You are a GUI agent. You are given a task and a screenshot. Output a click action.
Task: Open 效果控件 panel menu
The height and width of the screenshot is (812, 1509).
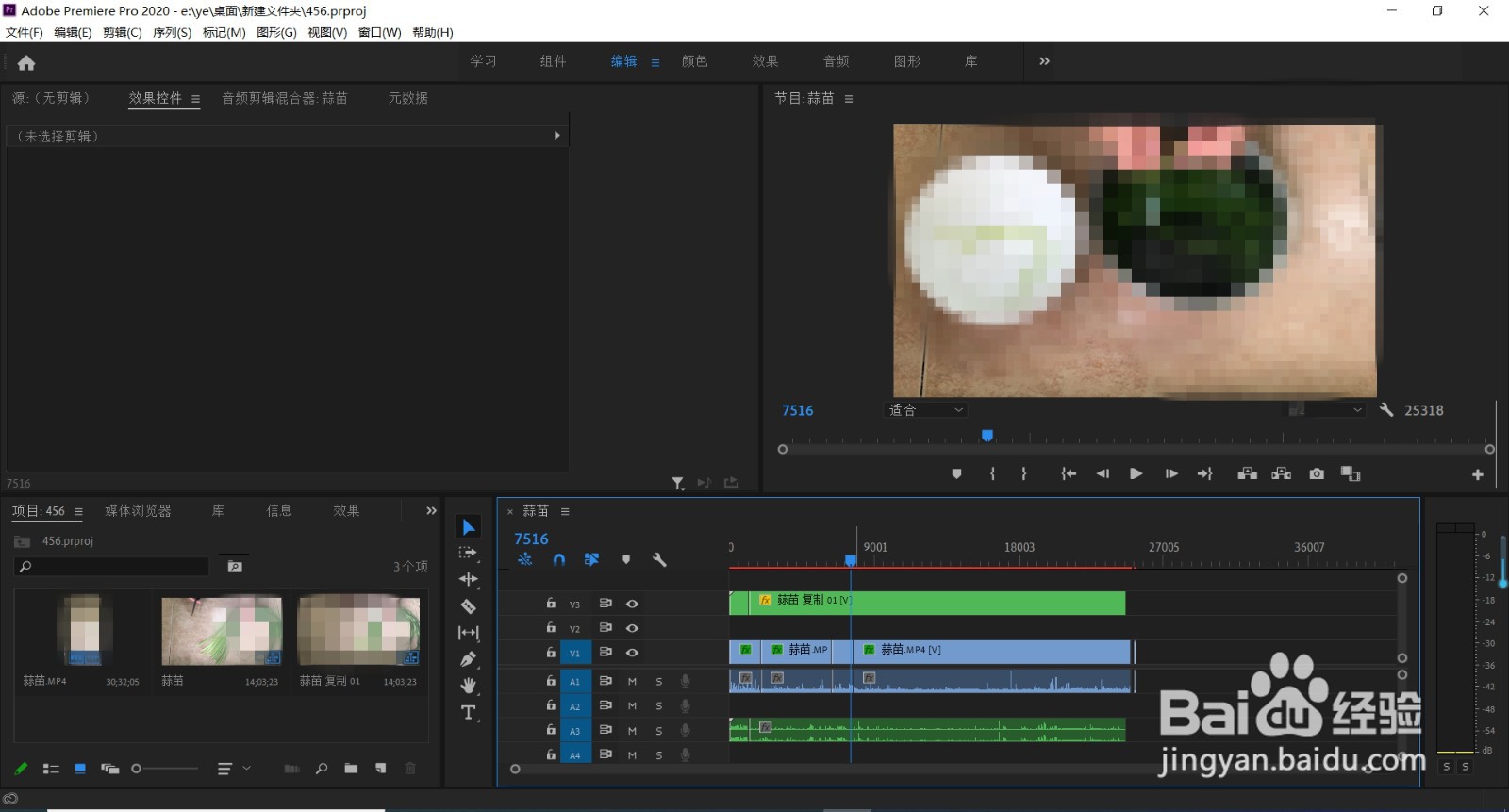coord(195,99)
